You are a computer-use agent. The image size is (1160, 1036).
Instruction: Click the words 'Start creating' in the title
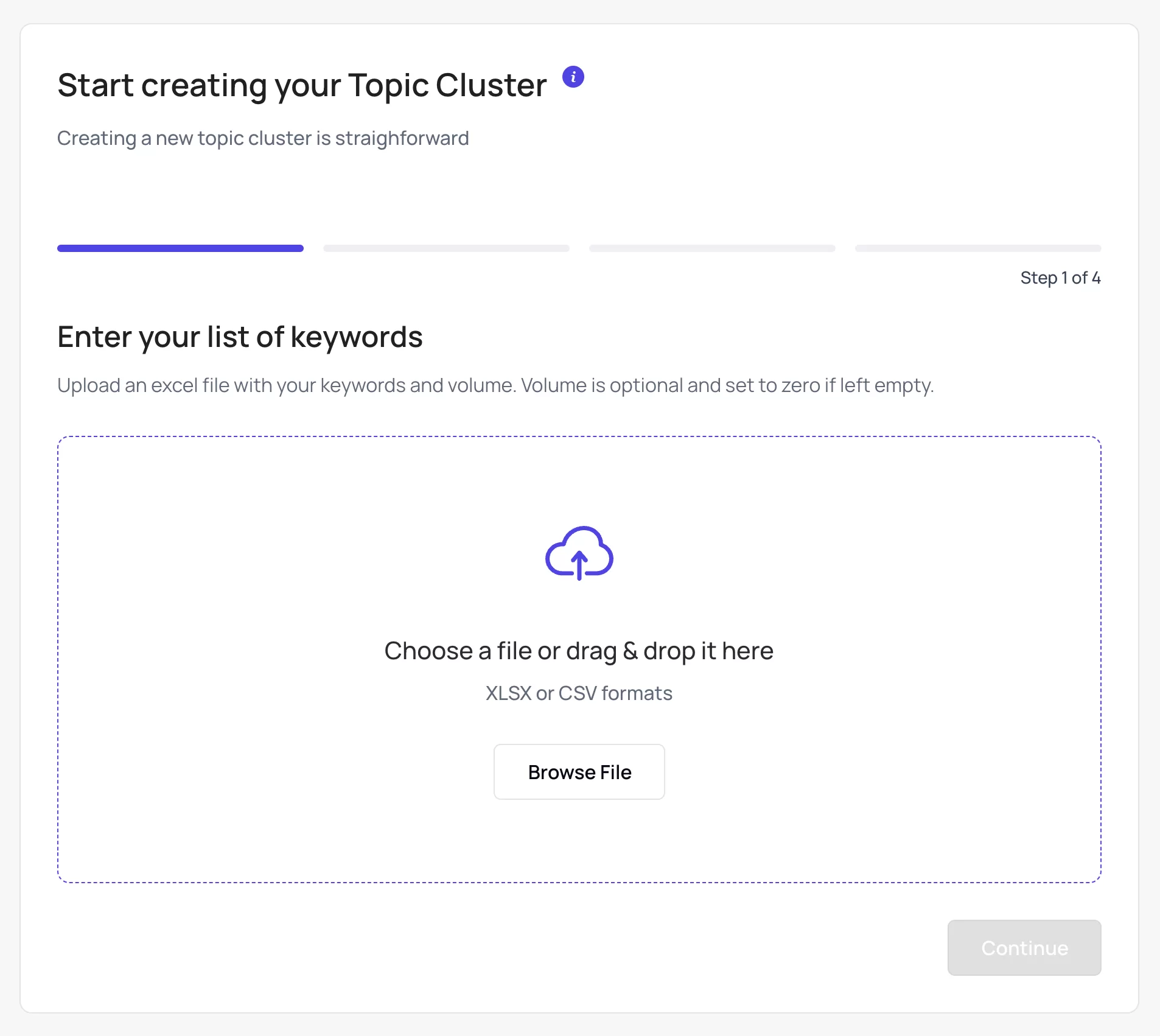[x=162, y=85]
